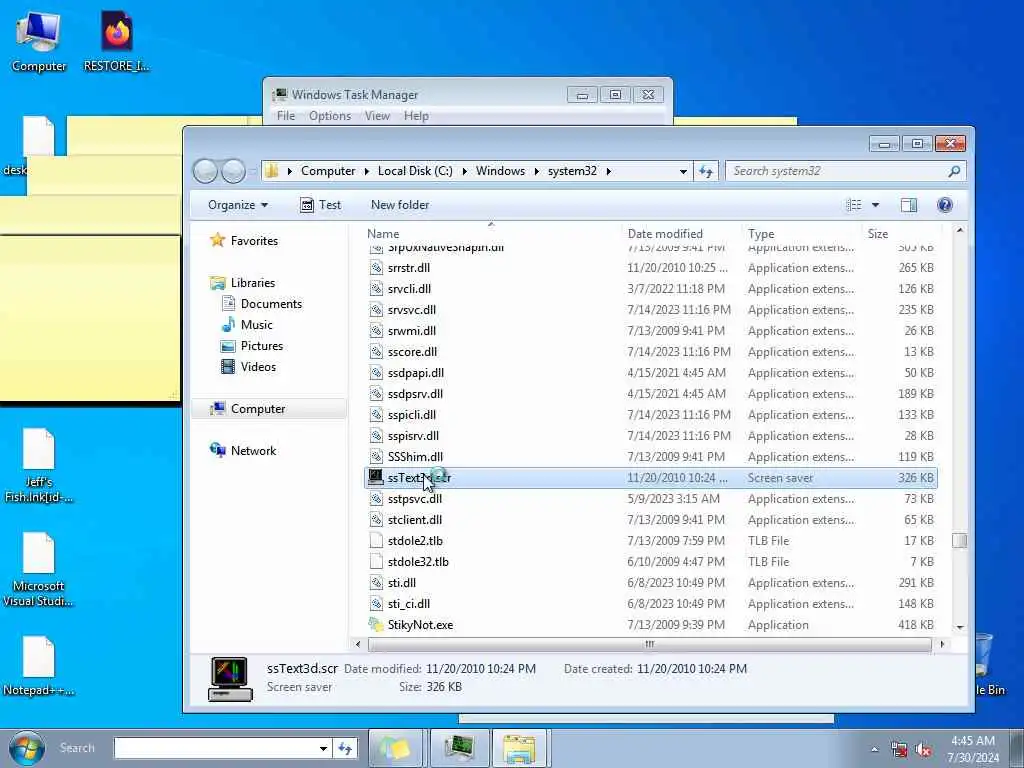Click Local Disk (C:) in breadcrumb
The image size is (1024, 768).
pyautogui.click(x=415, y=171)
